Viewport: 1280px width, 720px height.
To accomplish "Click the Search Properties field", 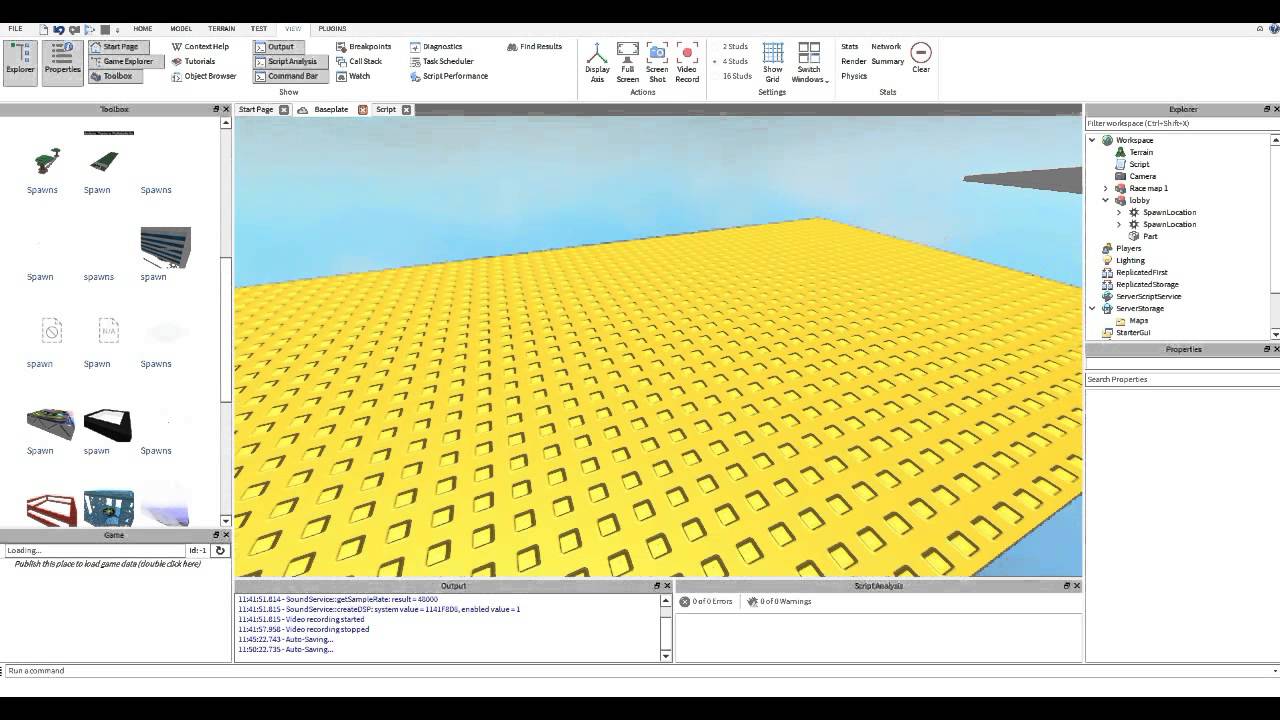I will pyautogui.click(x=1182, y=379).
